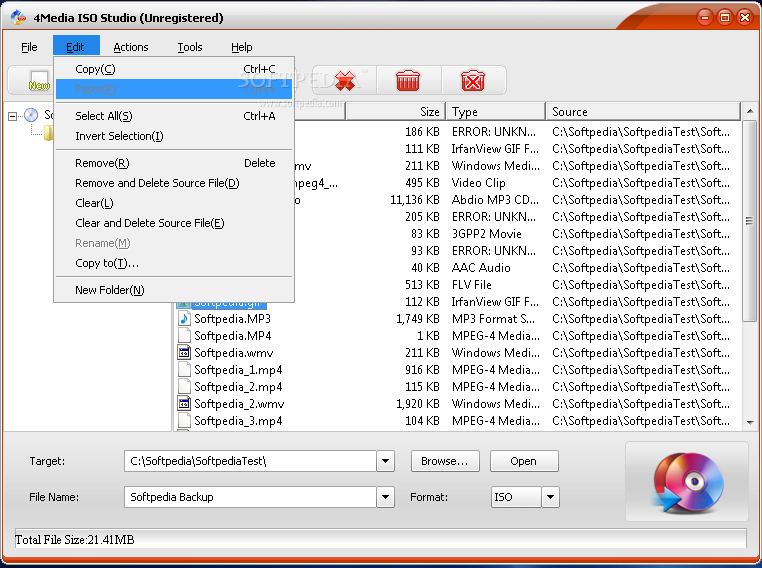Select the Softpedia.wmv file row
Screen dimensions: 762x568
point(457,353)
